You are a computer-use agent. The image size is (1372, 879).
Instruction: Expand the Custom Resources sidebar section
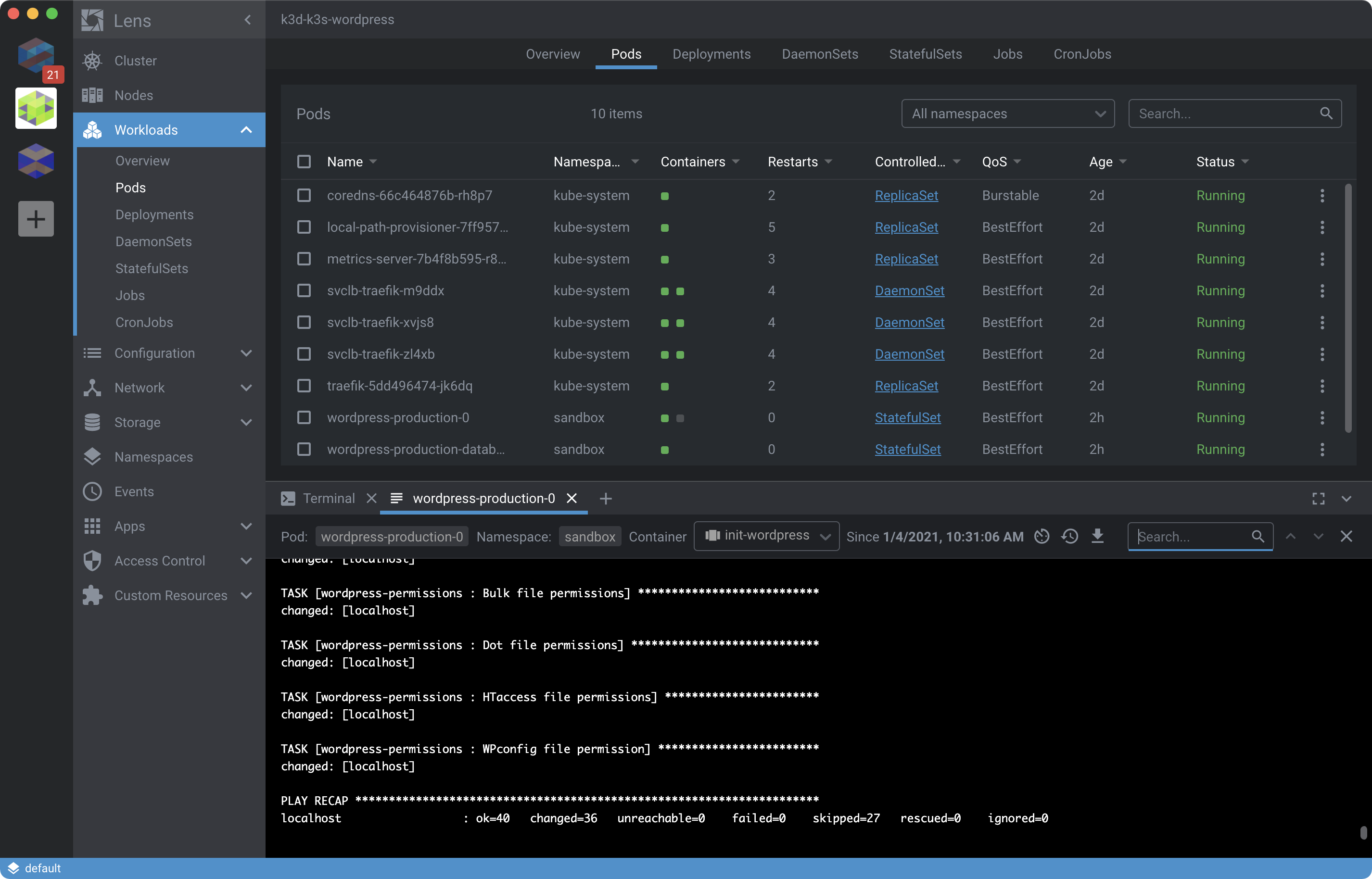coord(246,595)
